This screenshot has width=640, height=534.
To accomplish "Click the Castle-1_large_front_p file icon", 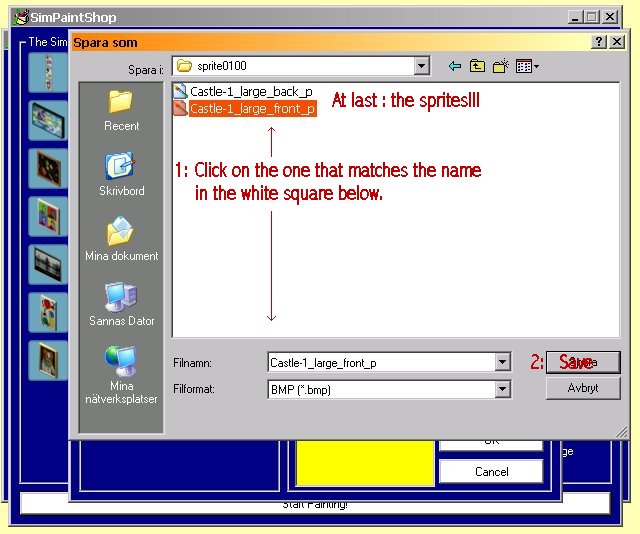I will (180, 109).
